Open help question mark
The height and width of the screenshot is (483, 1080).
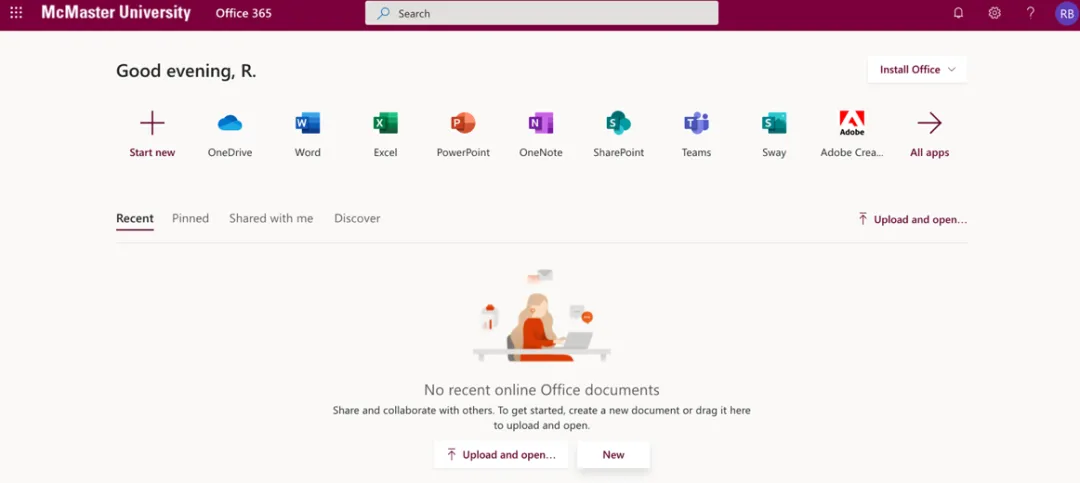click(x=1030, y=13)
